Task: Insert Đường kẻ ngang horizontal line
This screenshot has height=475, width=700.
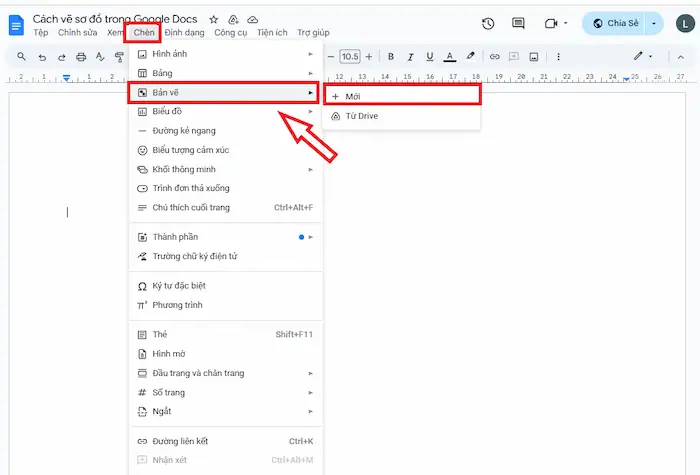Action: coord(225,131)
